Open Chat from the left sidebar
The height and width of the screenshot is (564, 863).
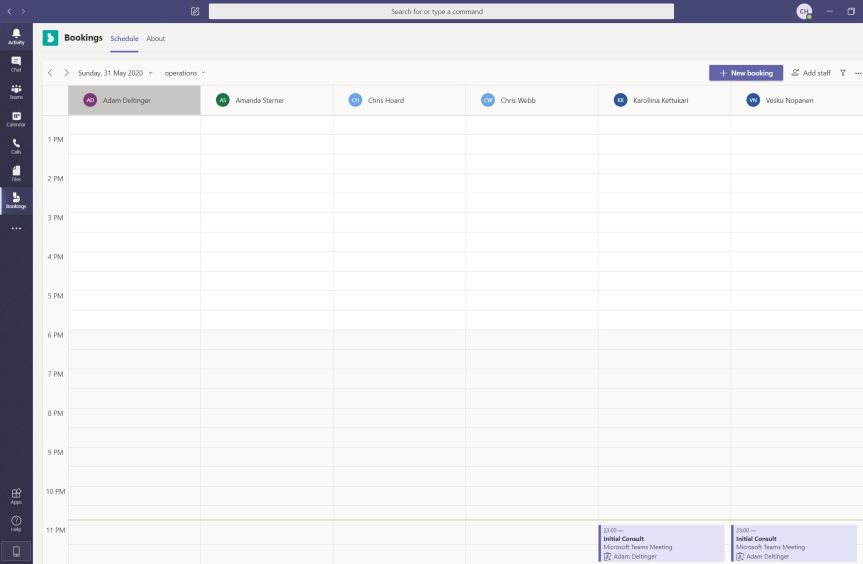16,64
